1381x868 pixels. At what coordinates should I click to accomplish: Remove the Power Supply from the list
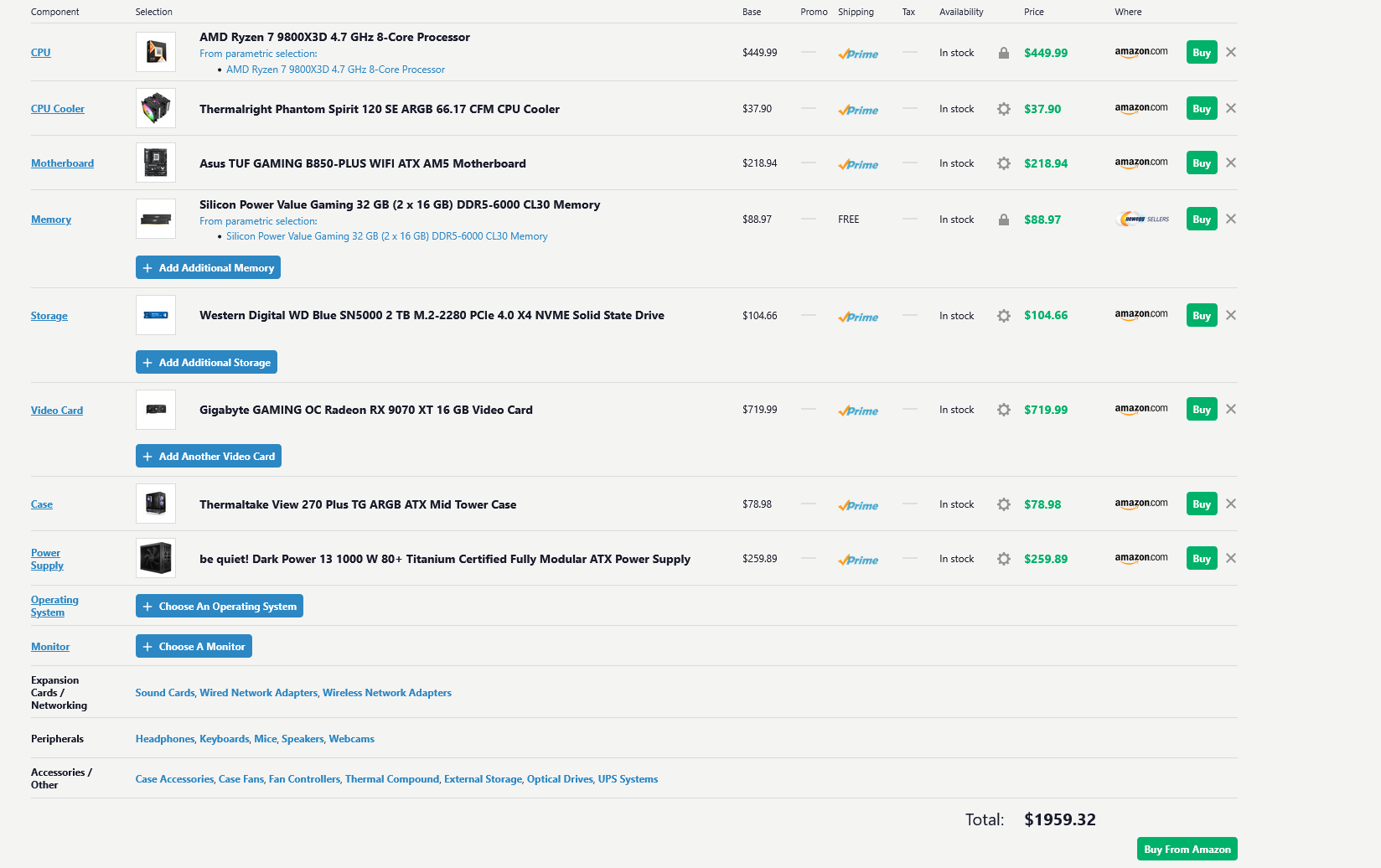1231,558
